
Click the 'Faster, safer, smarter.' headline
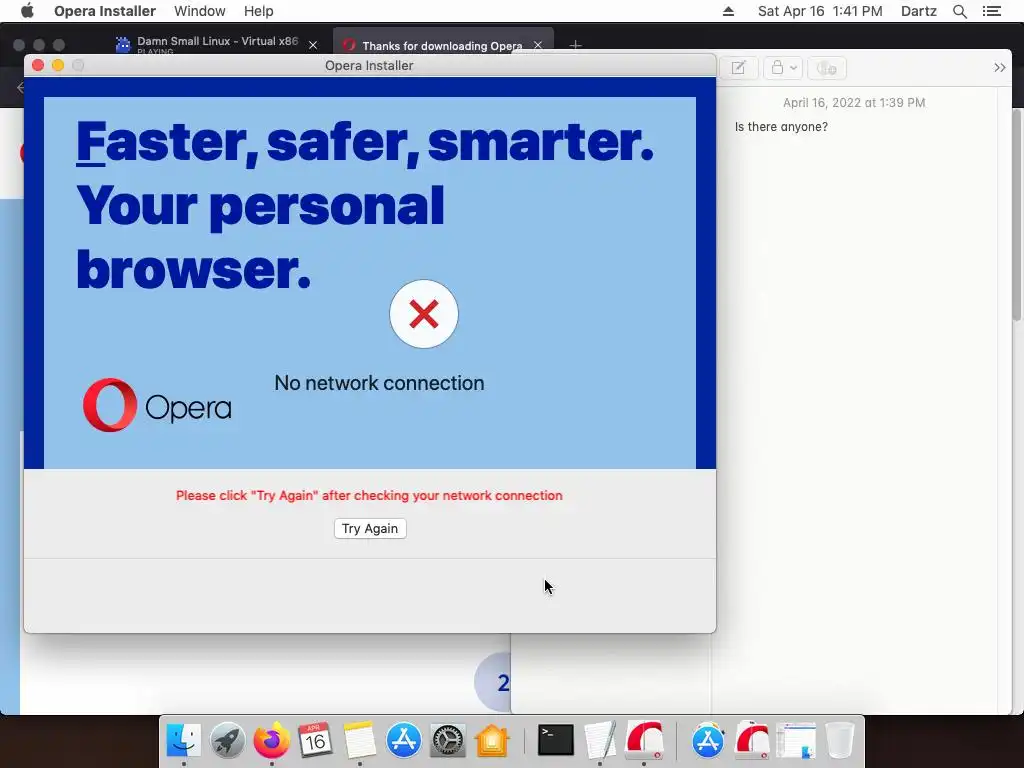(365, 142)
